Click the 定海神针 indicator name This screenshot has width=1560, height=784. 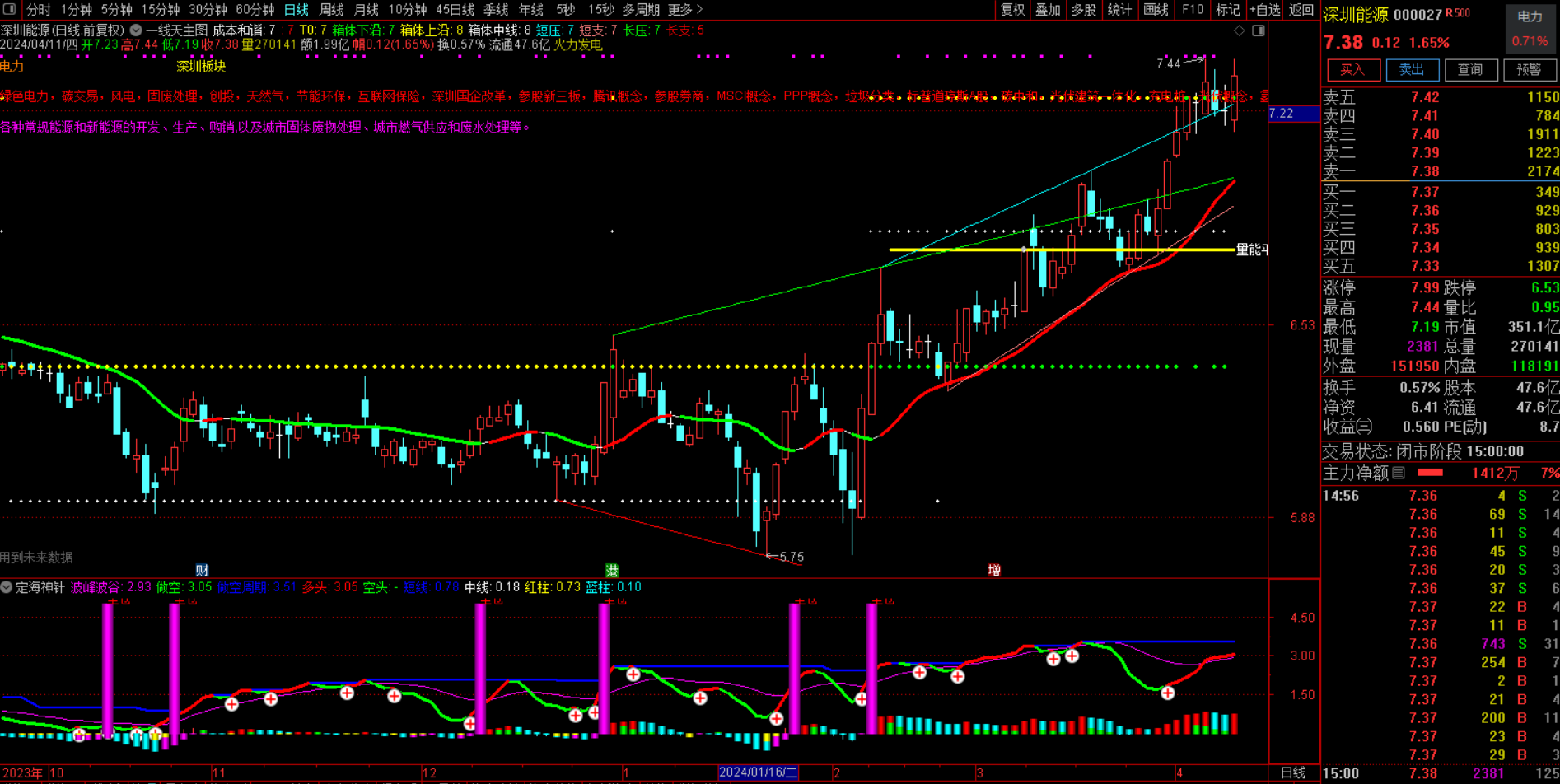(x=40, y=587)
